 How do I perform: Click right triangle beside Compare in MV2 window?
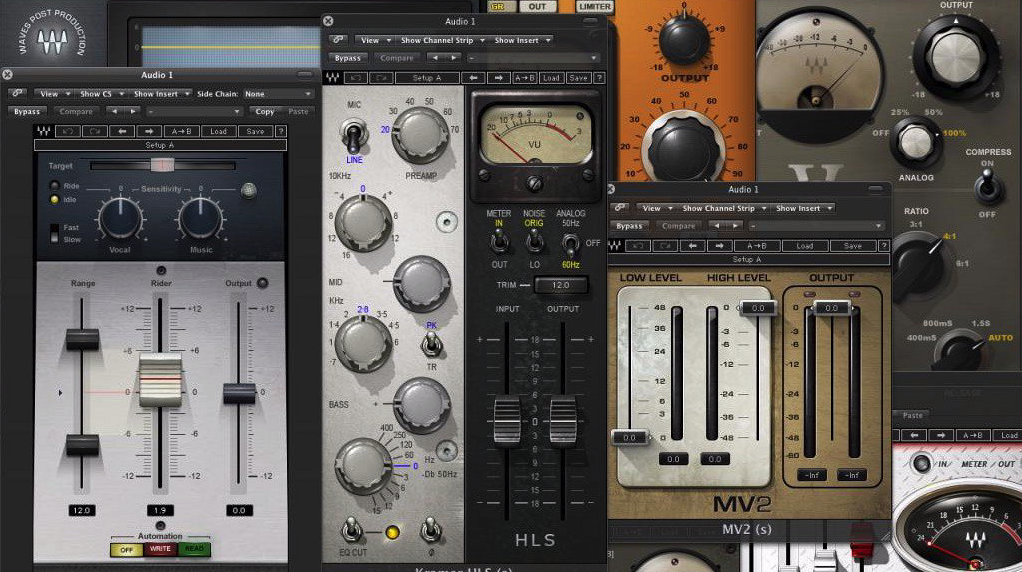pyautogui.click(x=735, y=226)
